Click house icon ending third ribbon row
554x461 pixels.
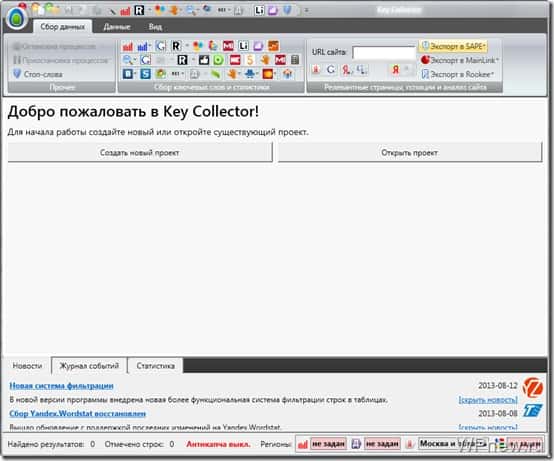tap(288, 74)
